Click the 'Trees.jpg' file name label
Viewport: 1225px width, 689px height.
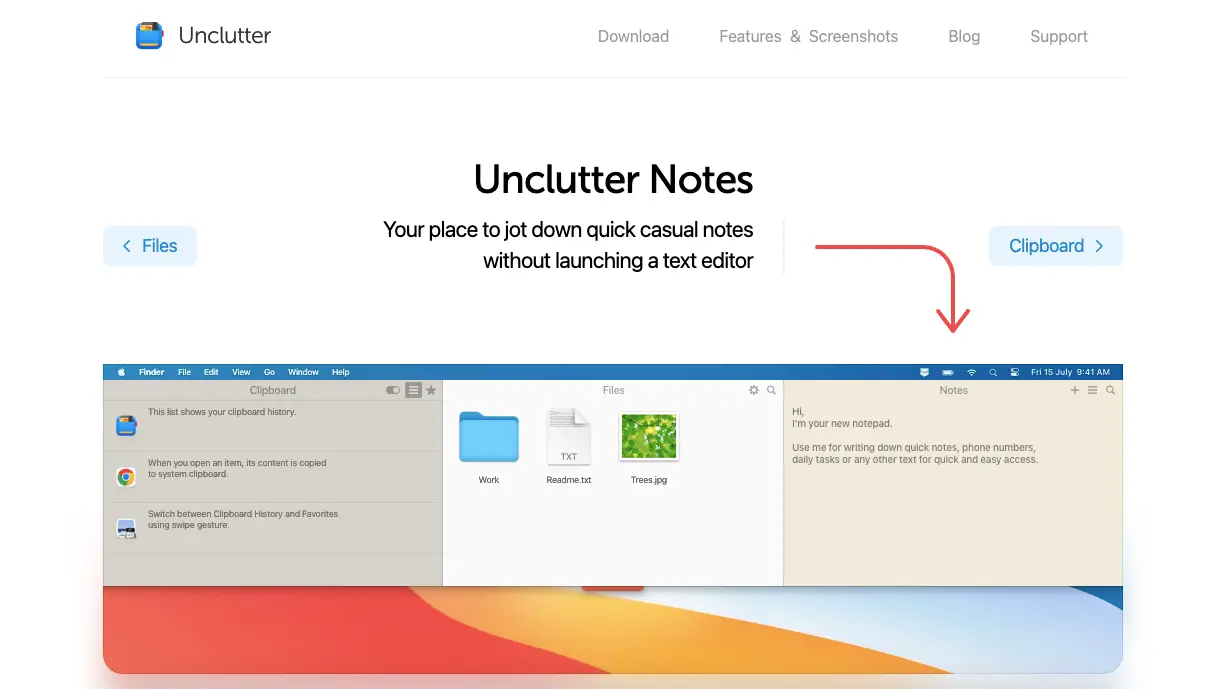point(649,480)
